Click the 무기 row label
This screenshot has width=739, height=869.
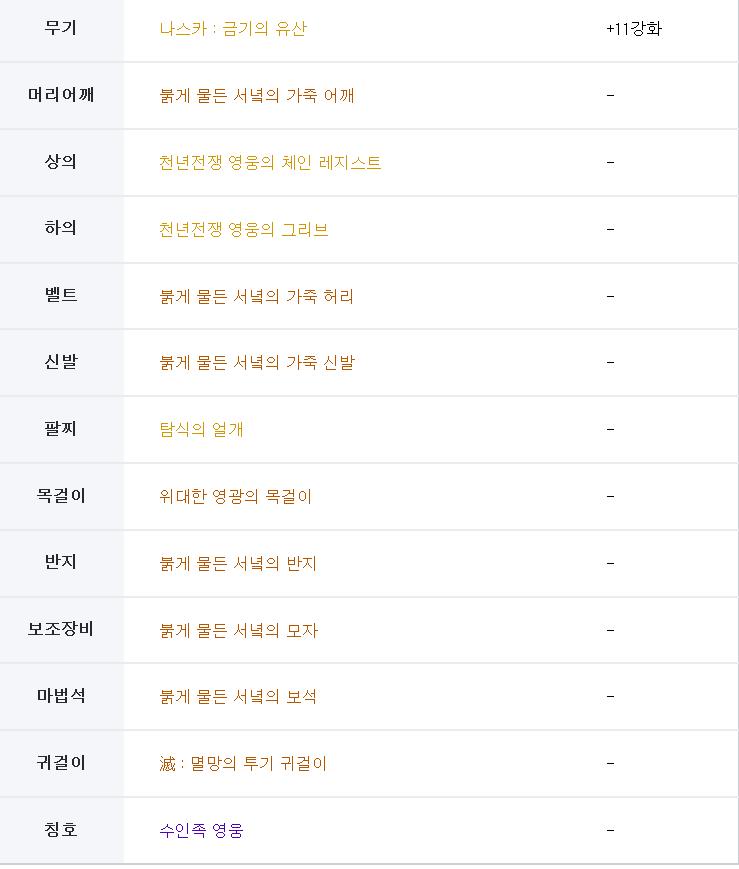(x=61, y=28)
